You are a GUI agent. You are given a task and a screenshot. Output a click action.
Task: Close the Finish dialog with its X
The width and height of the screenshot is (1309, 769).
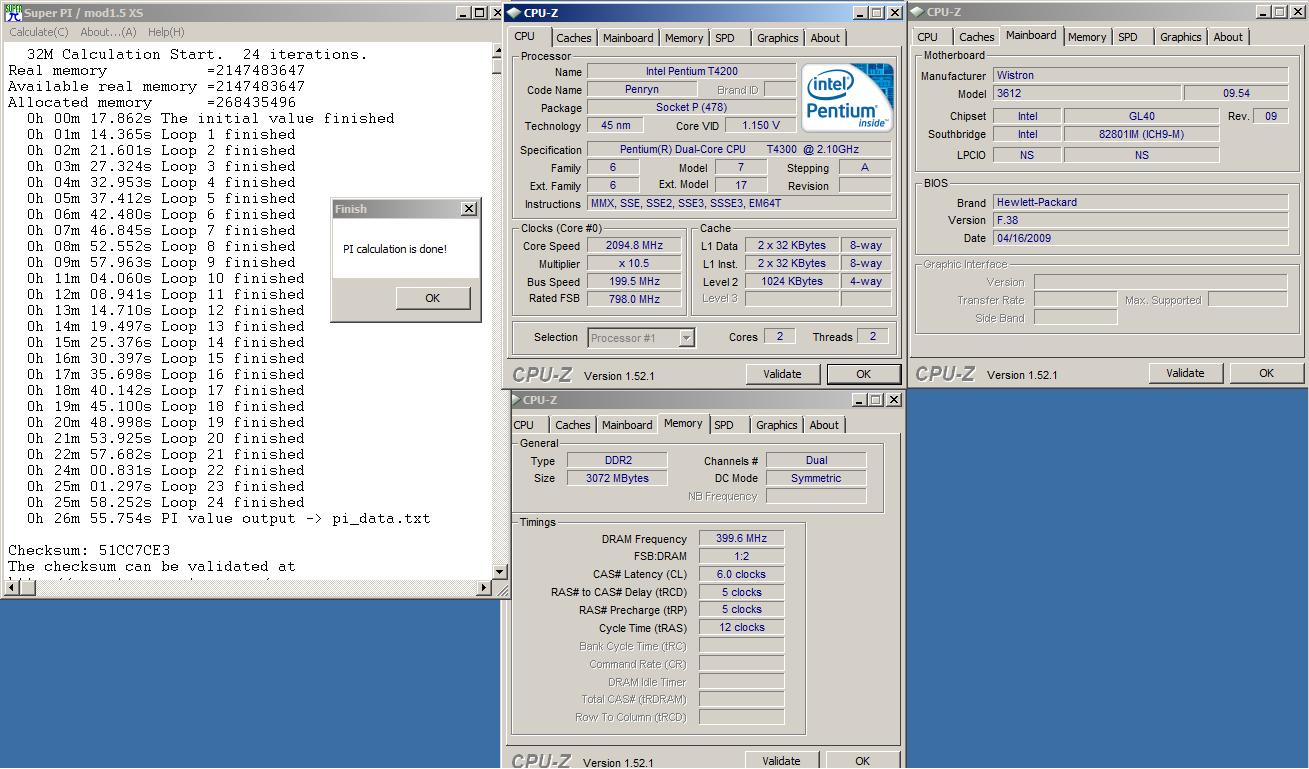[x=468, y=209]
